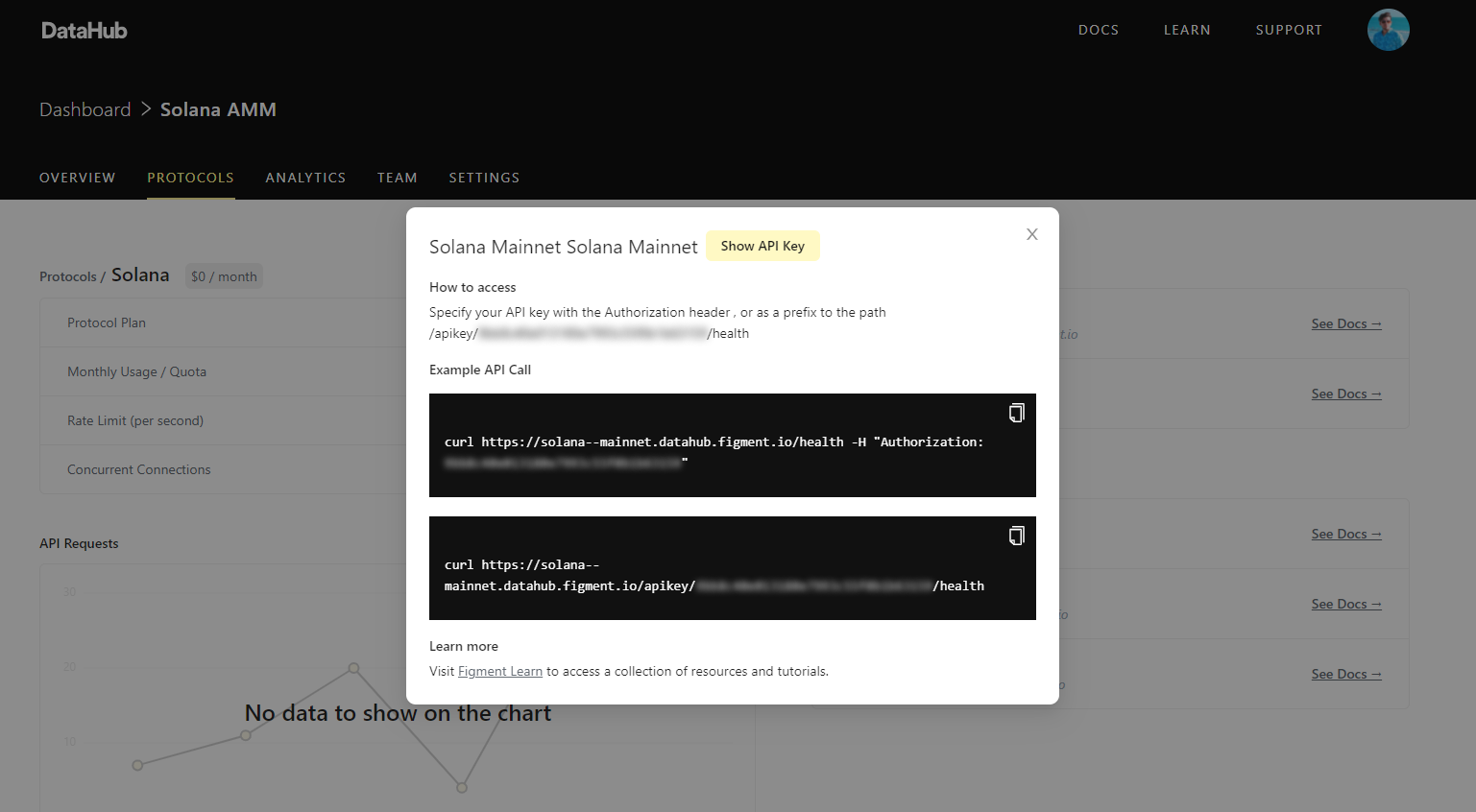The height and width of the screenshot is (812, 1476).
Task: Click the Protocols / breadcrumb link
Action: 72,276
